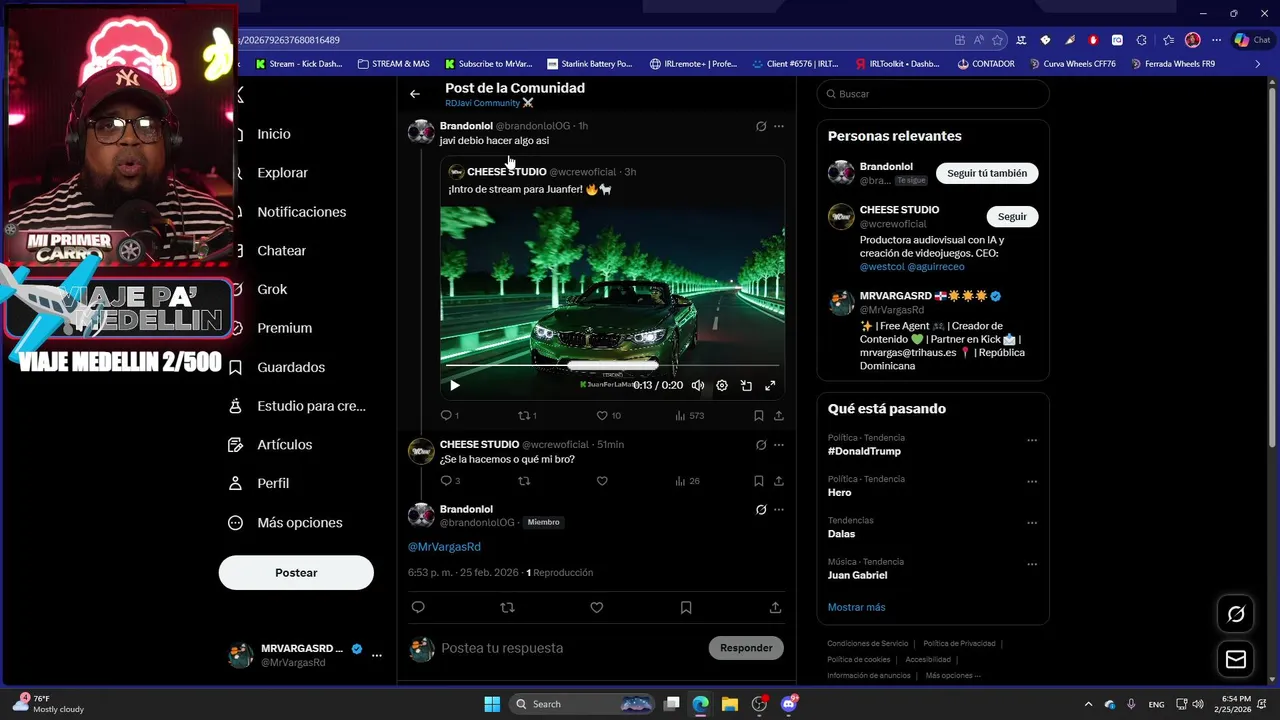This screenshot has height=720, width=1280.
Task: Follow CHEESE STUDIO with Seguir button
Action: point(1012,216)
